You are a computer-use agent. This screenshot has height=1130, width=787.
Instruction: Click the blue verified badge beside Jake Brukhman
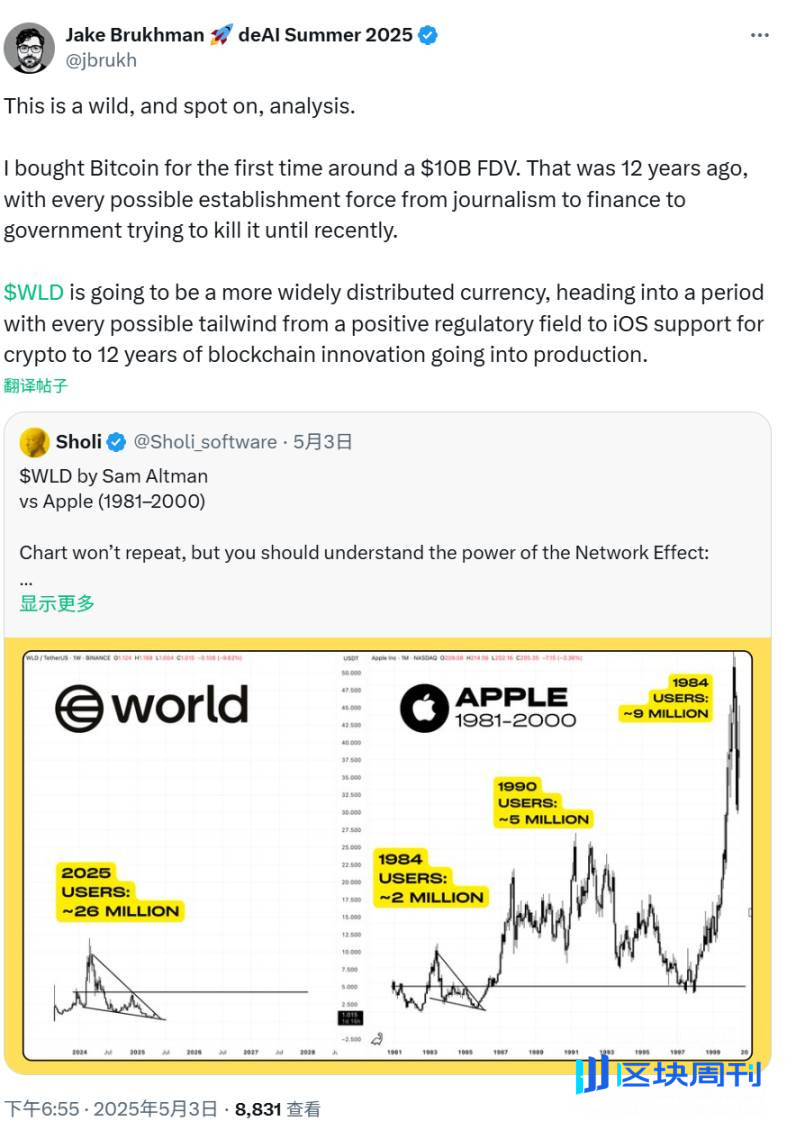coord(428,35)
